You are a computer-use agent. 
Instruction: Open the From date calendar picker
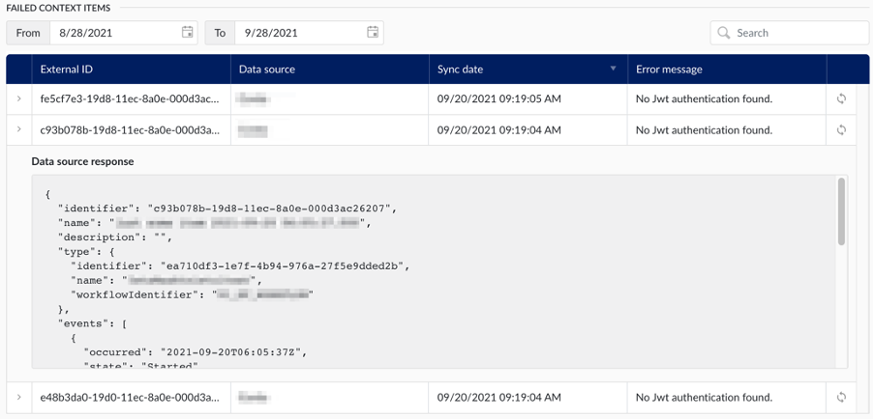click(x=188, y=33)
